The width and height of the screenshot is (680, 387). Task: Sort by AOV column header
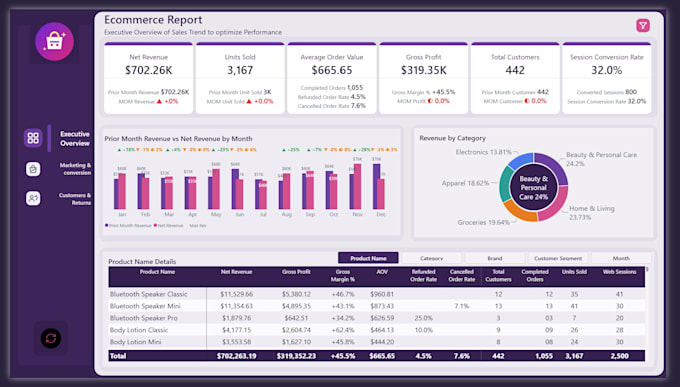coord(382,272)
